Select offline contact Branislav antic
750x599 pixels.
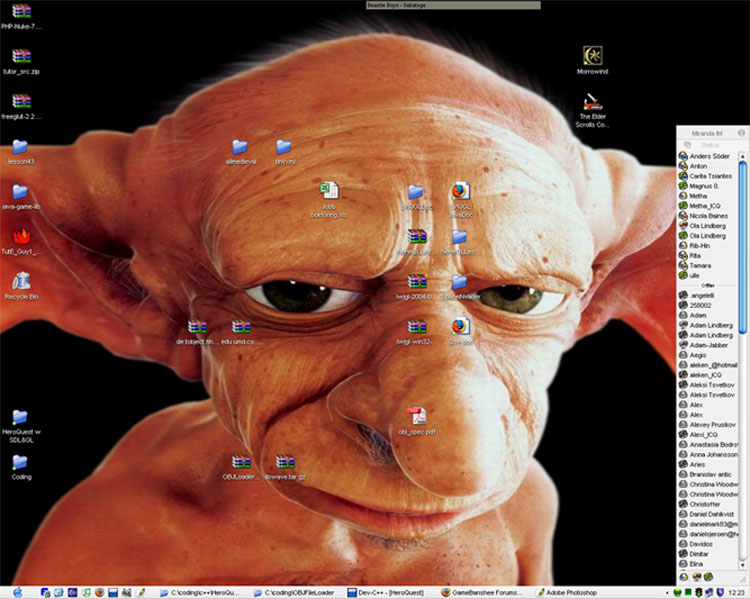tap(708, 474)
